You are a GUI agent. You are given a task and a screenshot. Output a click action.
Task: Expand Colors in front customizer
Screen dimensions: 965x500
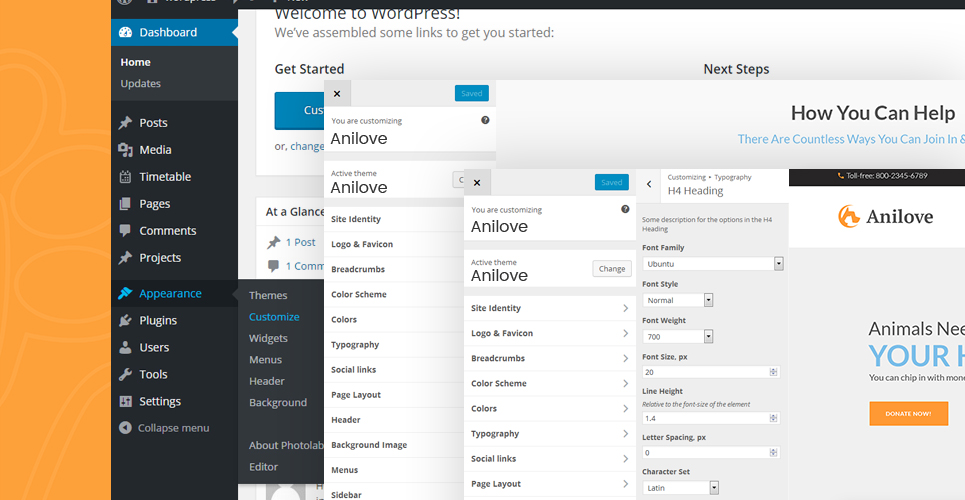tap(550, 408)
